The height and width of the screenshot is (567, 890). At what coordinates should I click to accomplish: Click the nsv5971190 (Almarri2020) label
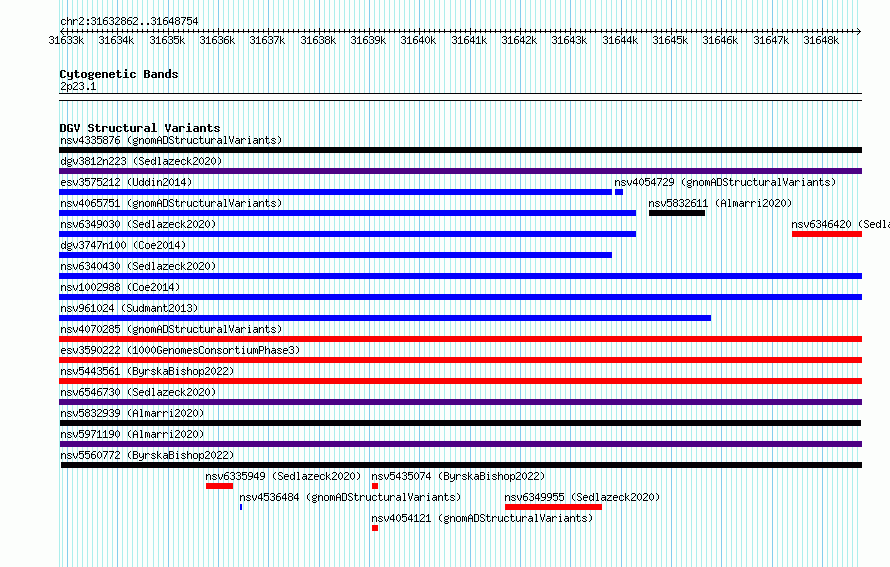[x=132, y=434]
